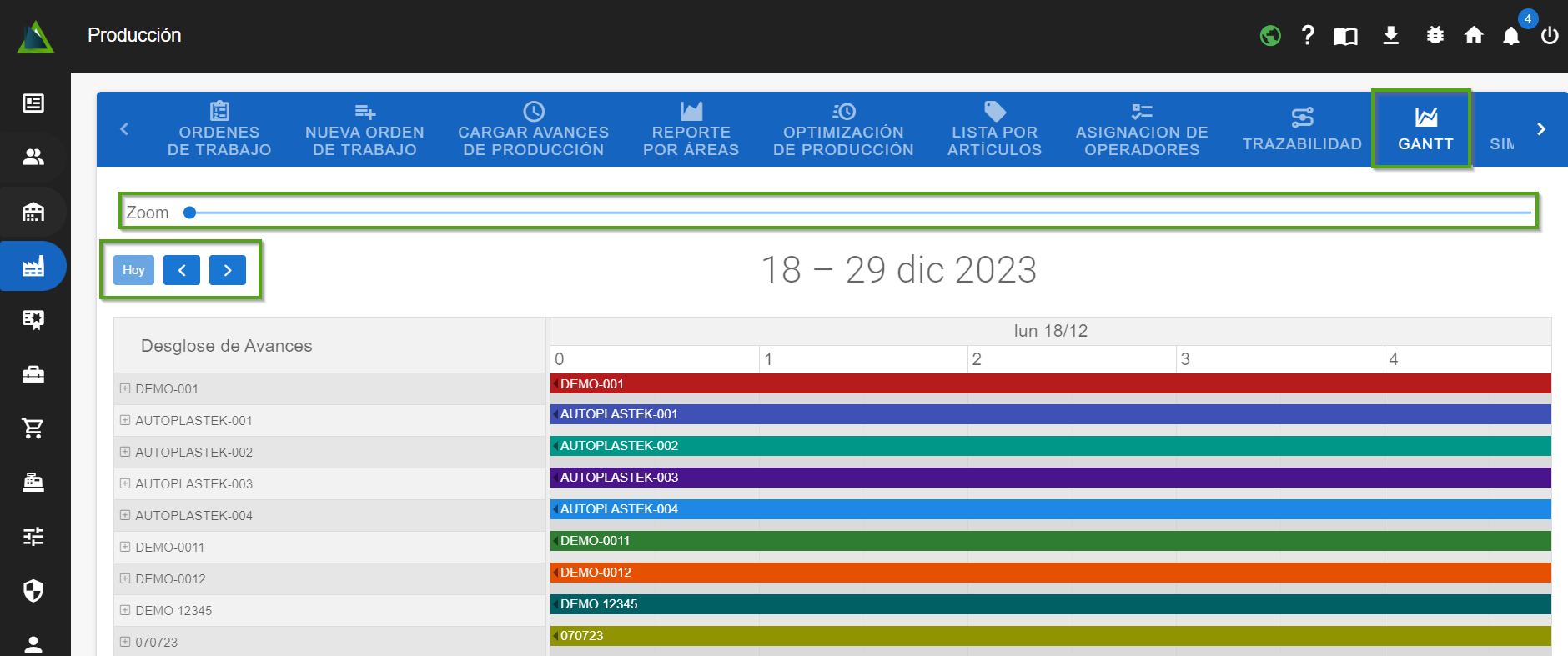Open Reporte por Áreas tab
This screenshot has height=656, width=1568.
click(x=691, y=129)
